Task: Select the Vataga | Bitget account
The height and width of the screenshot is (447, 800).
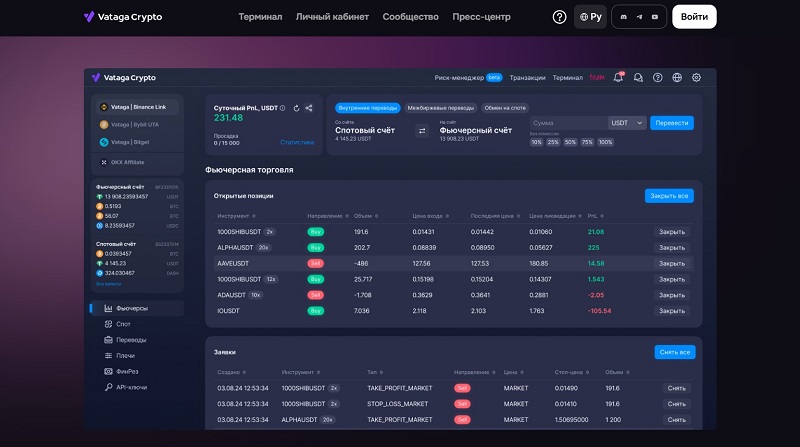Action: 137,142
